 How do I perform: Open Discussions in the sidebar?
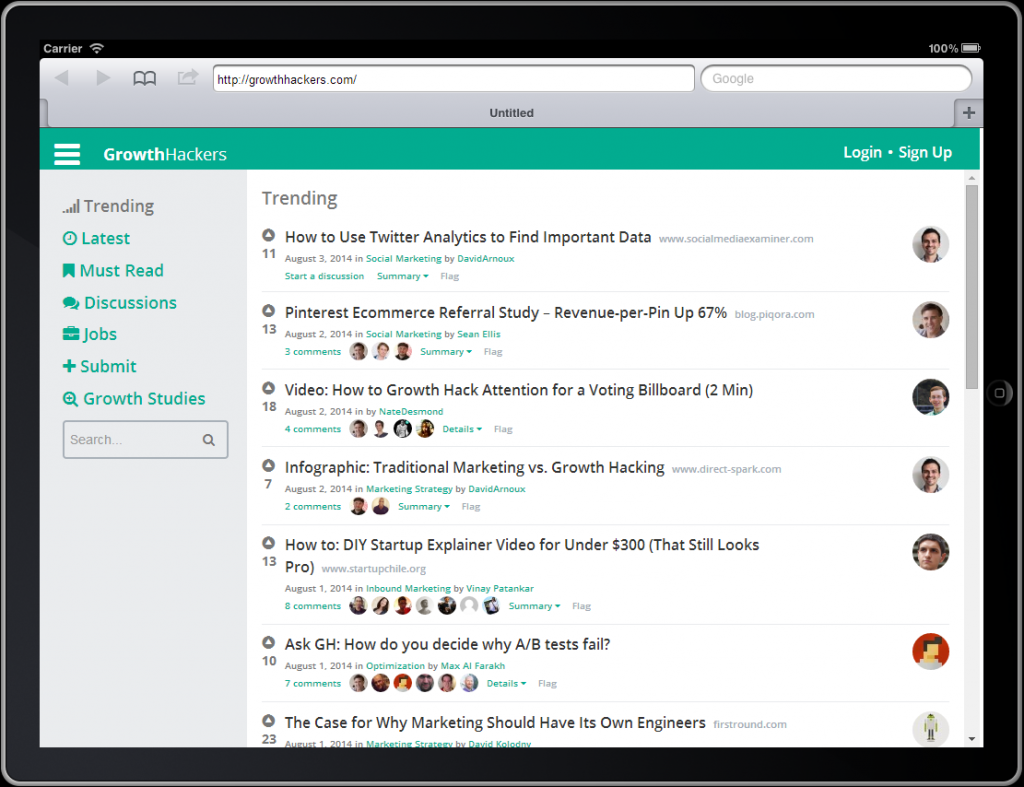(x=120, y=302)
